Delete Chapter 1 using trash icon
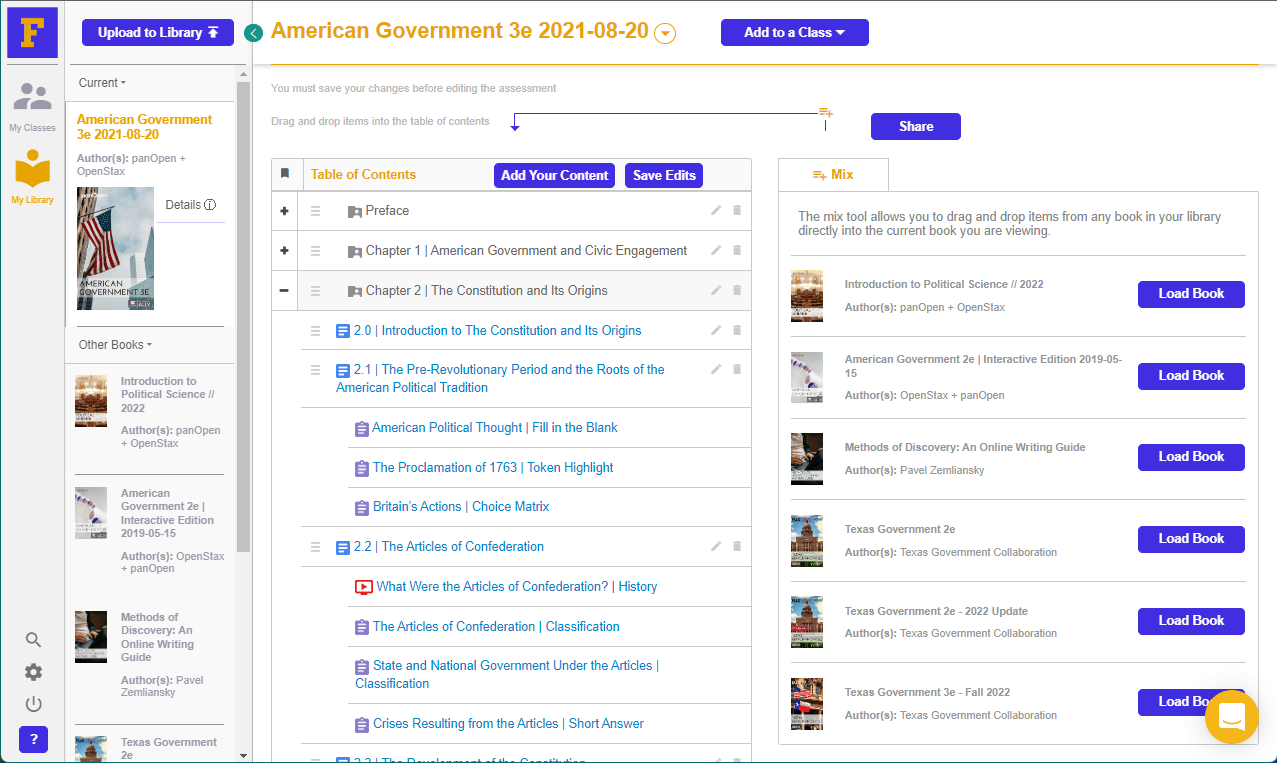The width and height of the screenshot is (1277, 763). pyautogui.click(x=737, y=251)
